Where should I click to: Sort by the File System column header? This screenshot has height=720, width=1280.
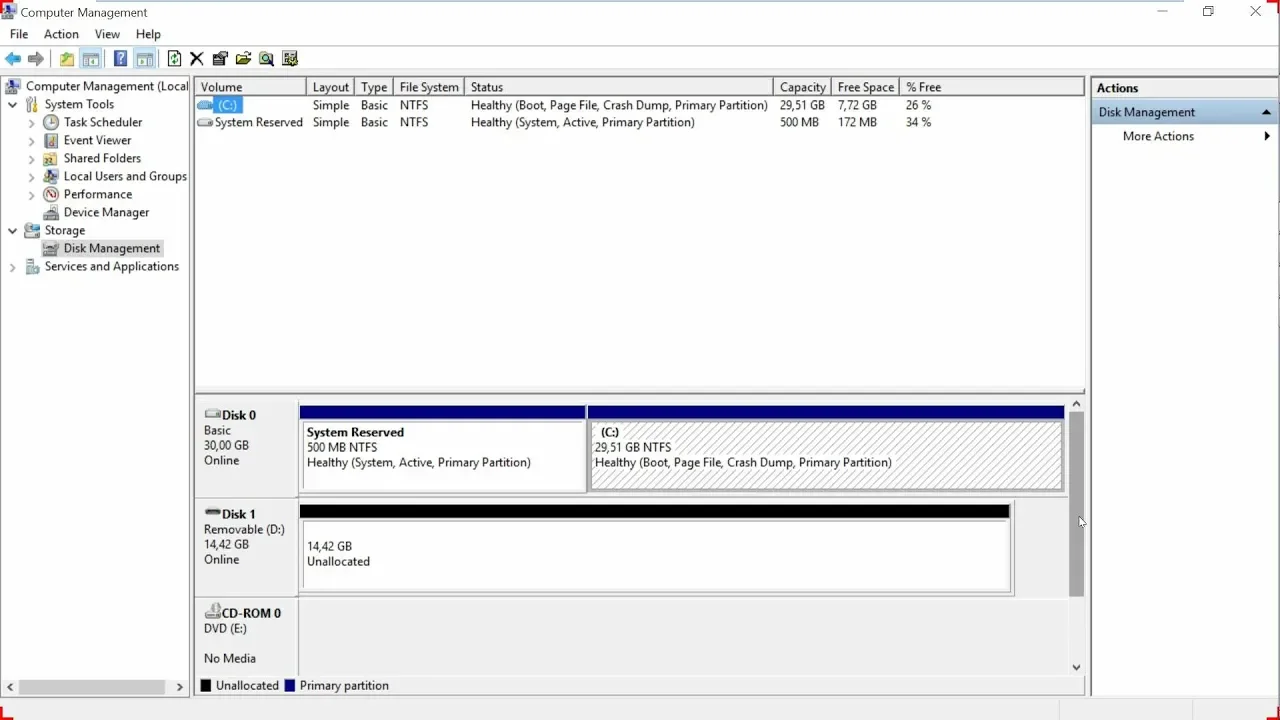coord(429,87)
